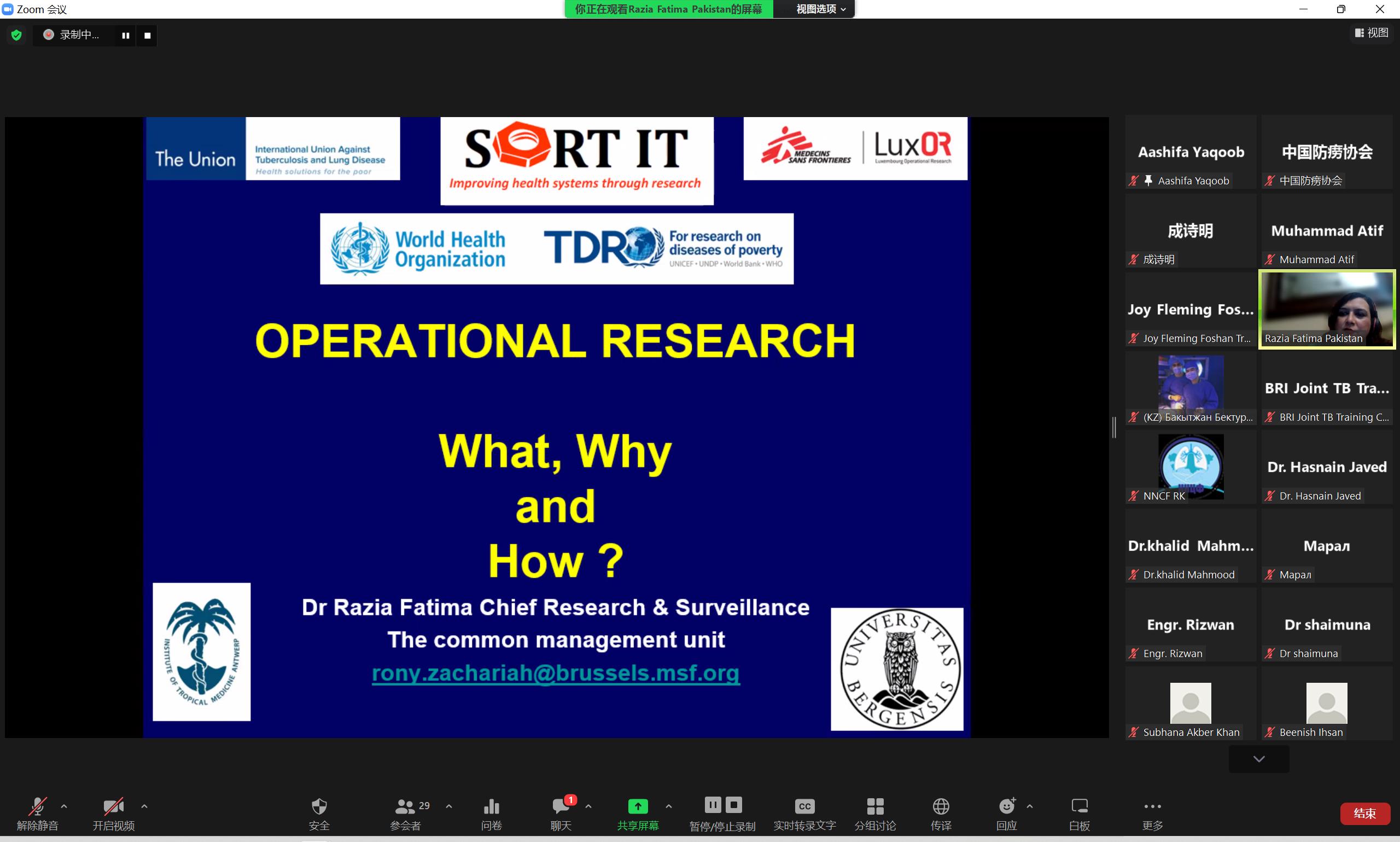Click the screen-viewing green banner at top
Image resolution: width=1400 pixels, height=842 pixels.
click(x=668, y=9)
